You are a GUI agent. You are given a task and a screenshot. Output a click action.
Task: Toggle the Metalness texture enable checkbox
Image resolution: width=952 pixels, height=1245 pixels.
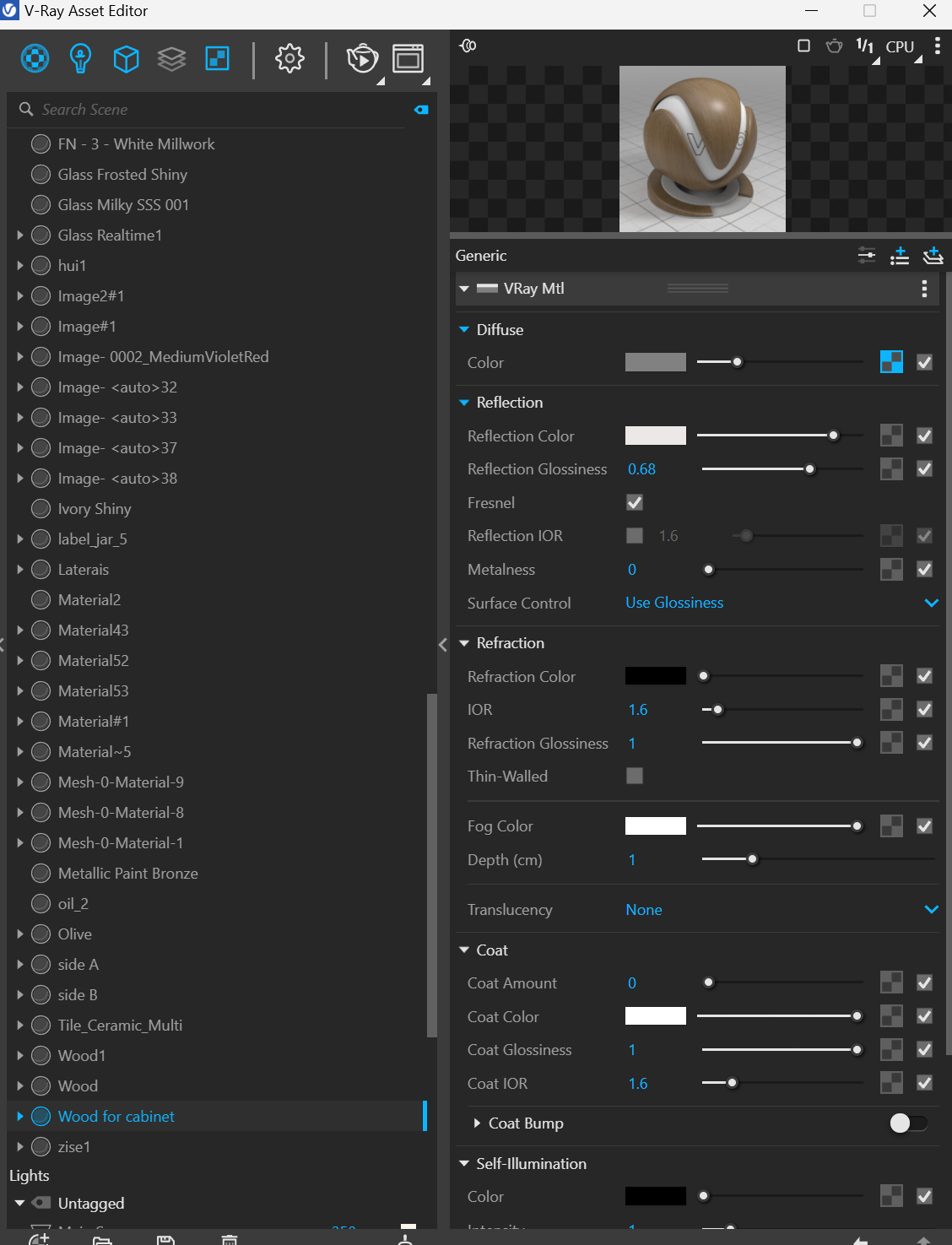(x=925, y=569)
